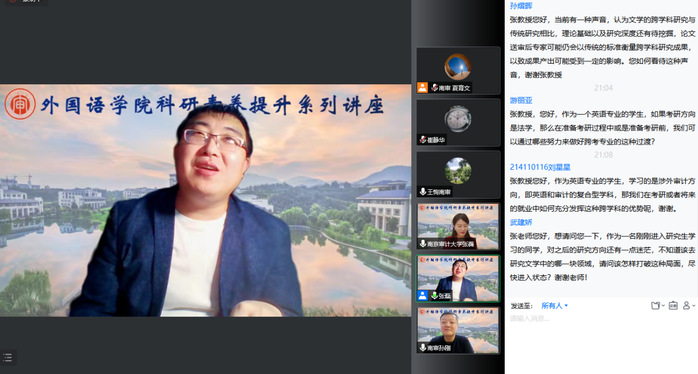The height and width of the screenshot is (374, 698).
Task: Click the landscape avatar of 王悦南审
Action: 458,171
